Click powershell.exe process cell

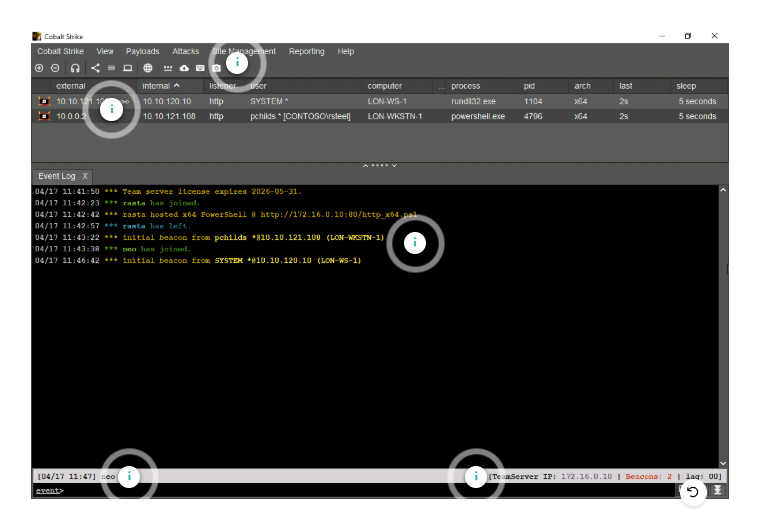click(478, 117)
